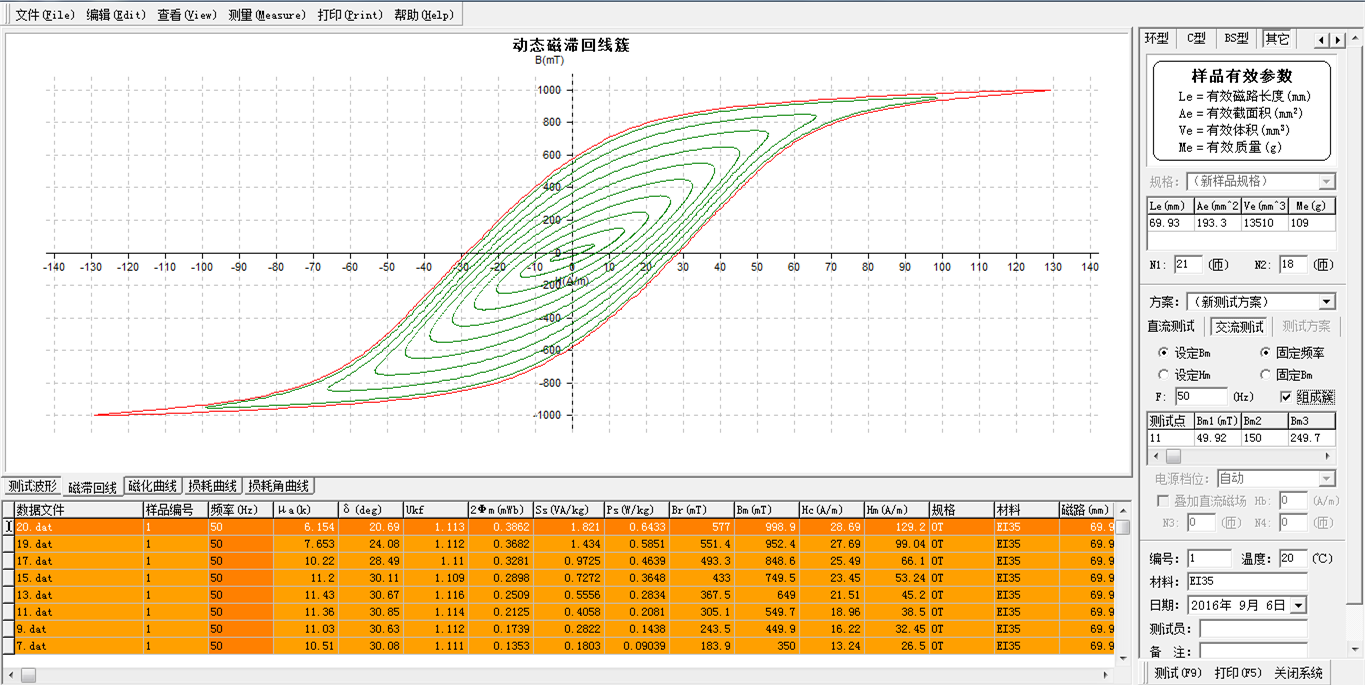
Task: Click the 编号 number input field
Action: 1210,558
